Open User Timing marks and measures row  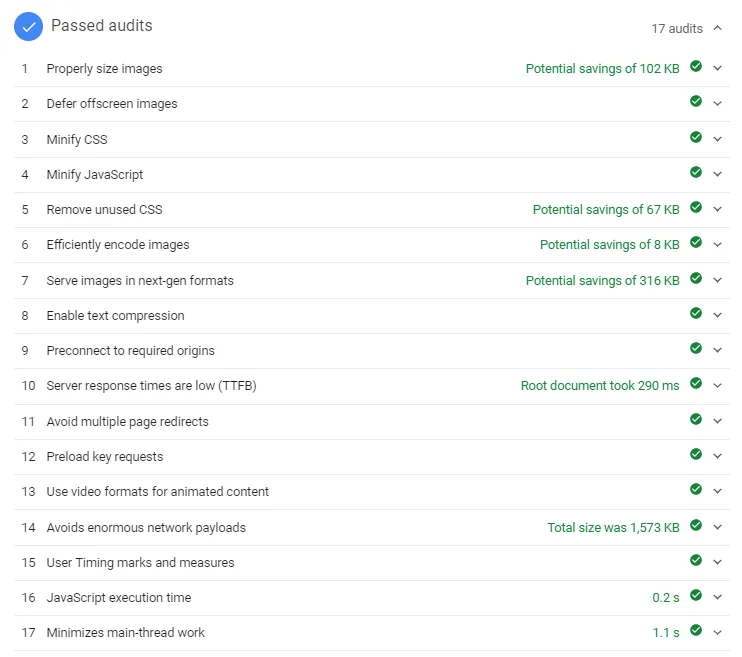(372, 563)
